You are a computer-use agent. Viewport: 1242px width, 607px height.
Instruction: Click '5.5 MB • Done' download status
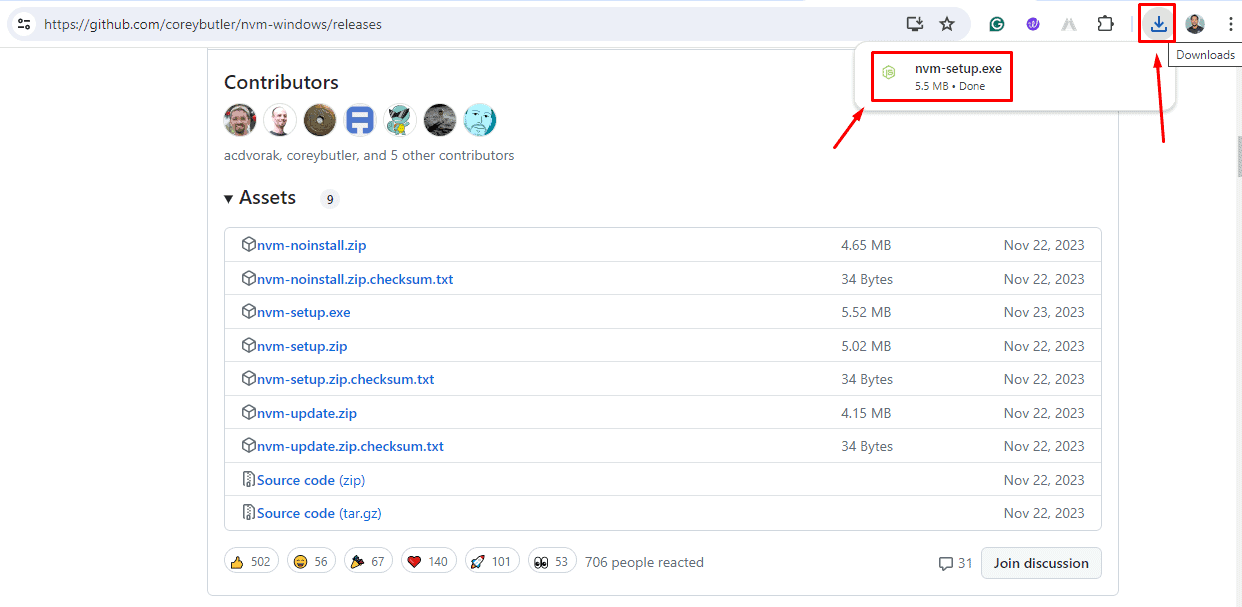(950, 86)
